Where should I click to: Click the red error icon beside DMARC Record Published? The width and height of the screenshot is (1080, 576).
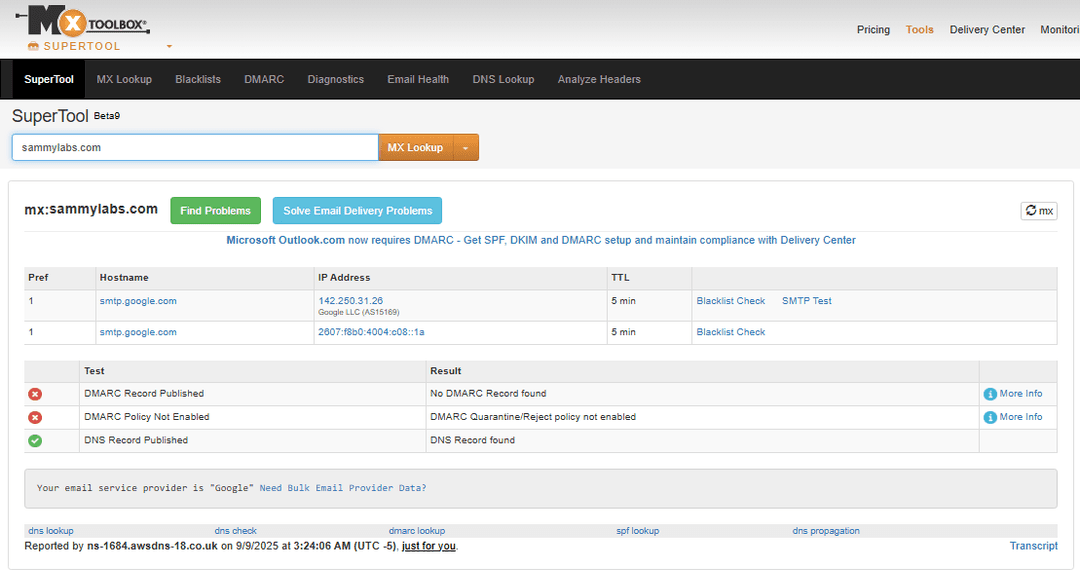[x=35, y=393]
